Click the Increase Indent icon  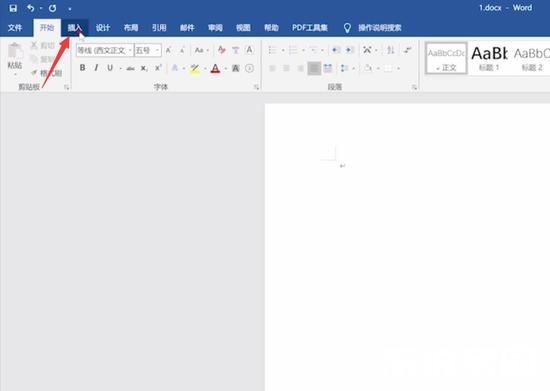[349, 50]
